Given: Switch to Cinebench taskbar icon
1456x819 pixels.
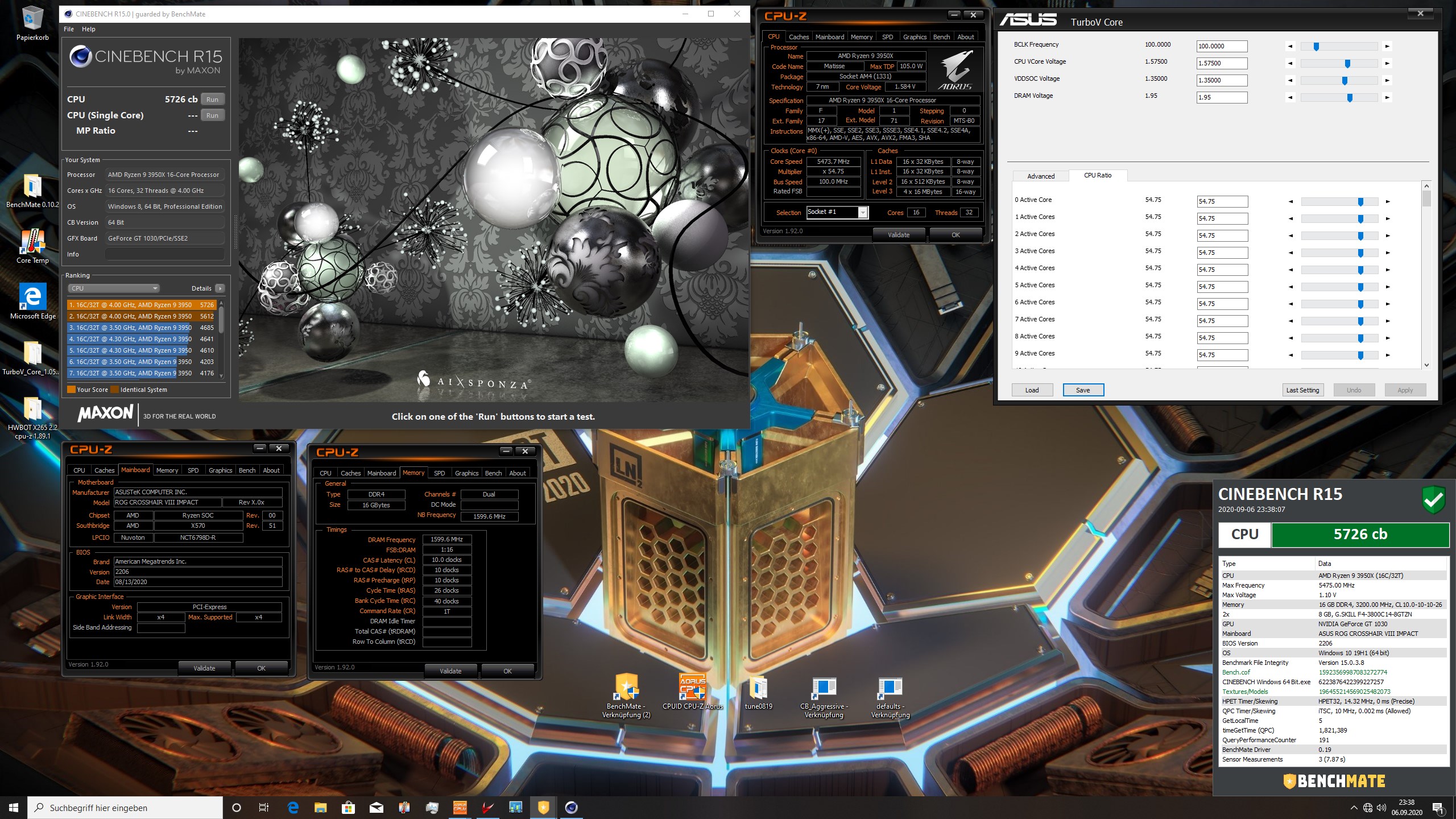Looking at the screenshot, I should [571, 808].
